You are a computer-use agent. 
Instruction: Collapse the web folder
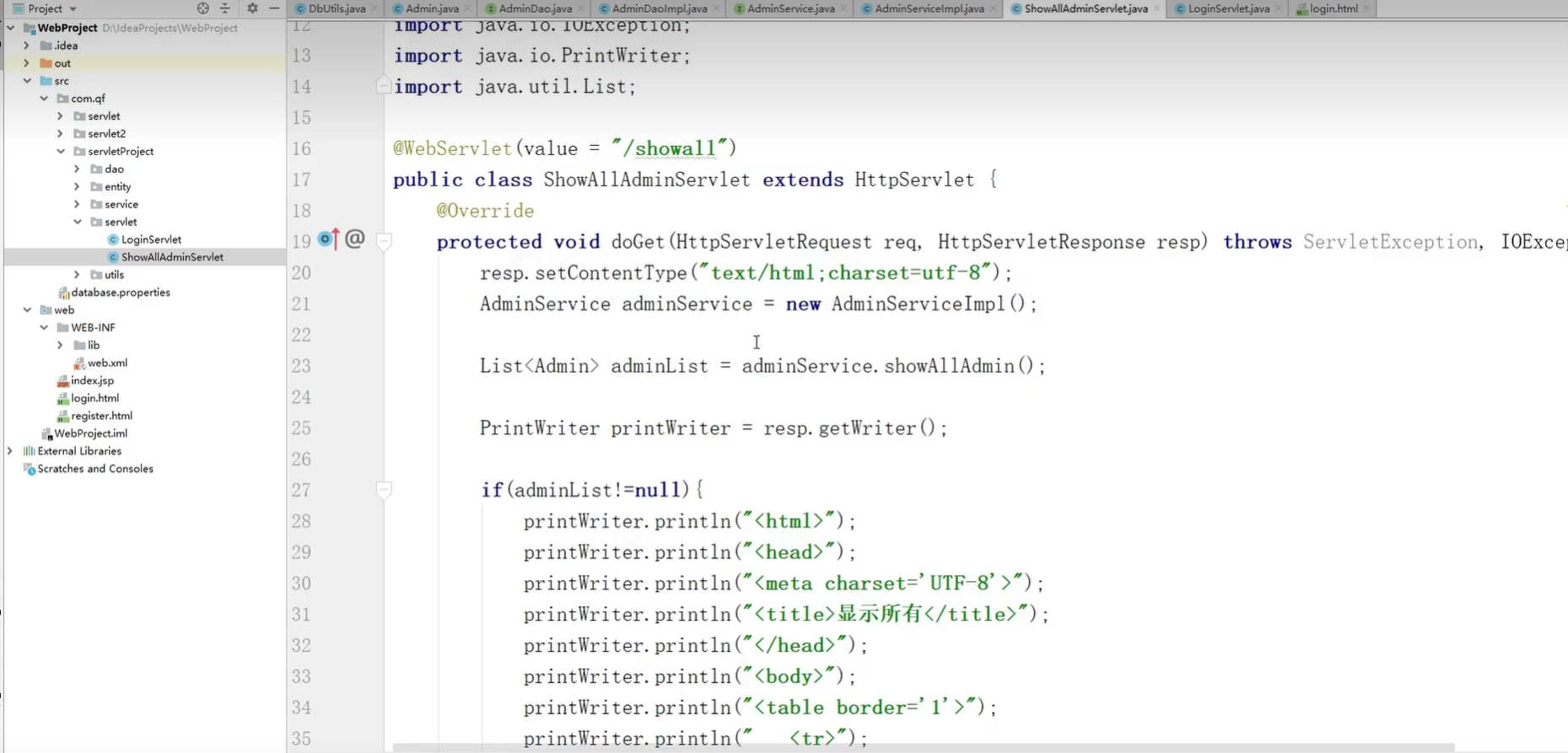coord(27,309)
